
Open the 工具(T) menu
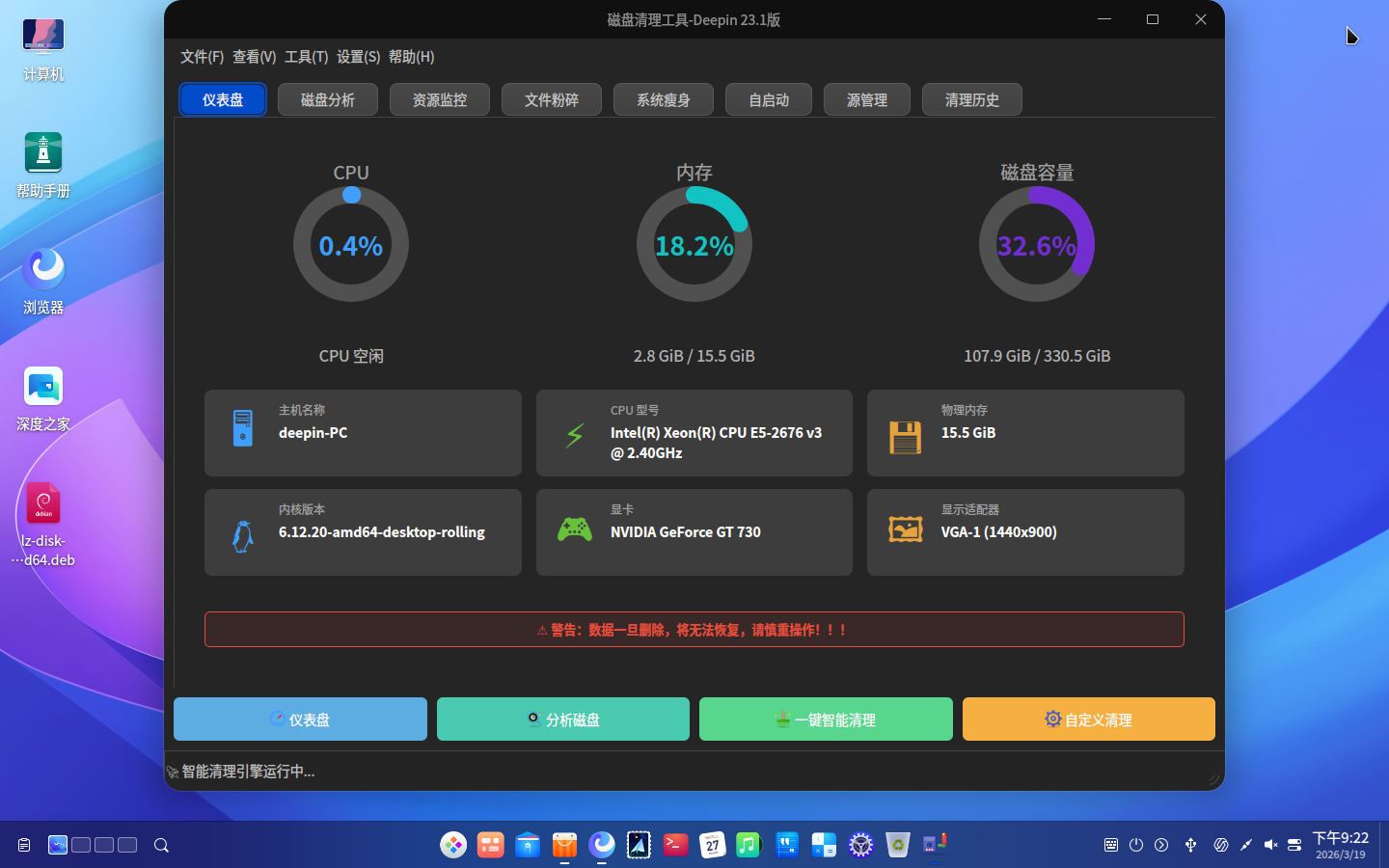click(307, 57)
